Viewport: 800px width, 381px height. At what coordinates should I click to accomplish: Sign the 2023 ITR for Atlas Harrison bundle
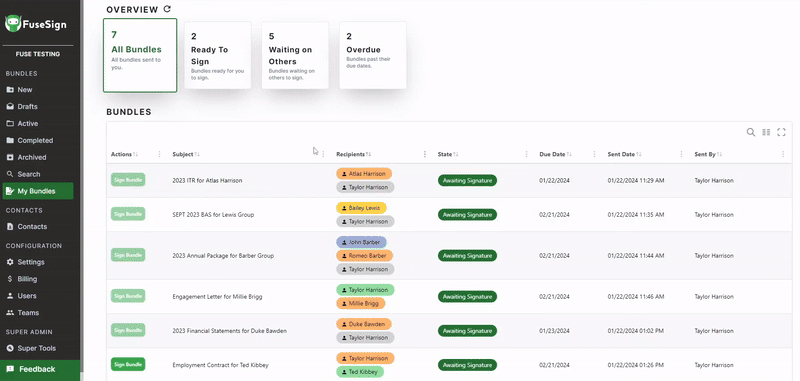coord(128,180)
